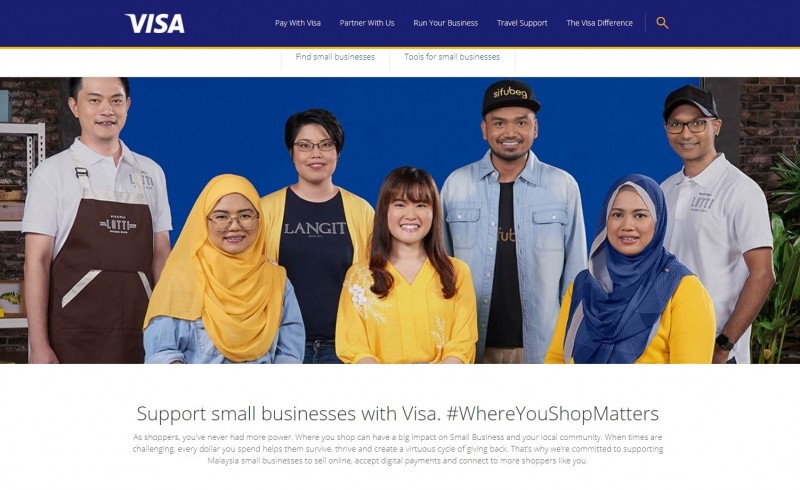Go to Find small businesses tab

coord(335,57)
